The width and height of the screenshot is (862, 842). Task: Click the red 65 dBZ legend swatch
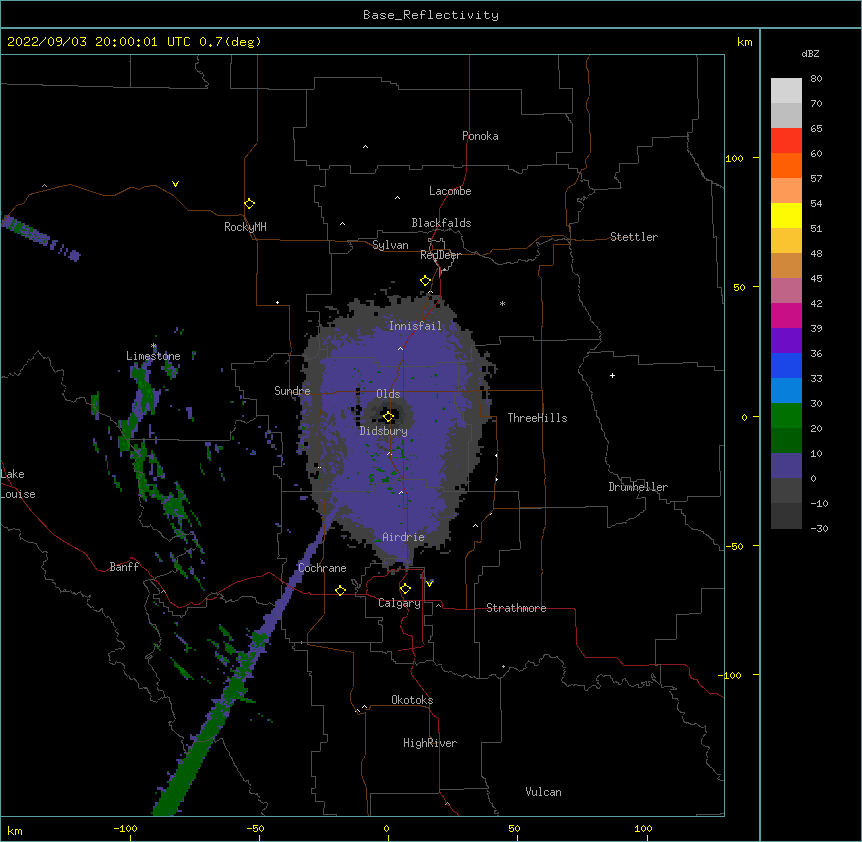pyautogui.click(x=786, y=141)
